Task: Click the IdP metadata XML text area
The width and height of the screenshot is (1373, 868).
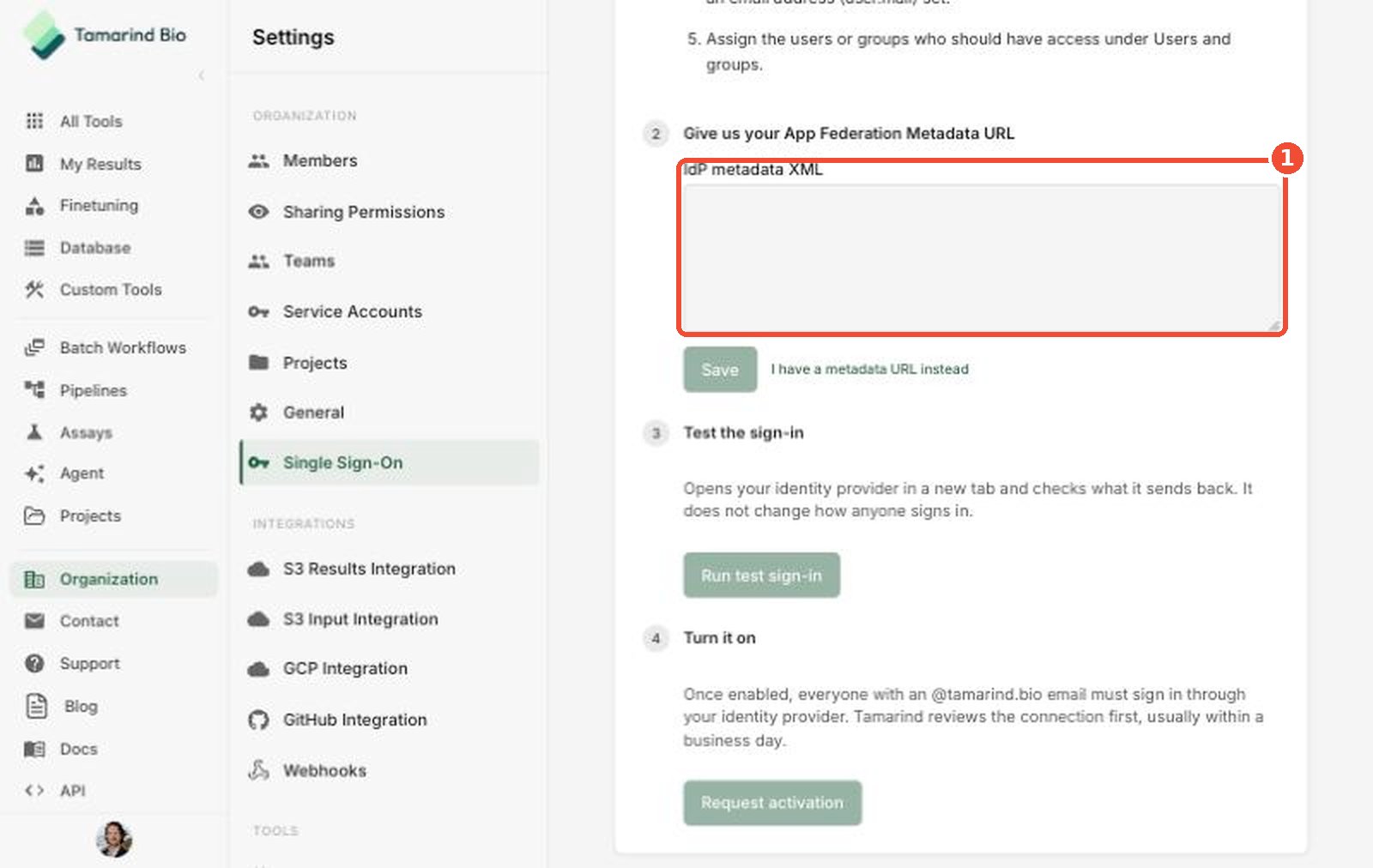Action: point(983,257)
